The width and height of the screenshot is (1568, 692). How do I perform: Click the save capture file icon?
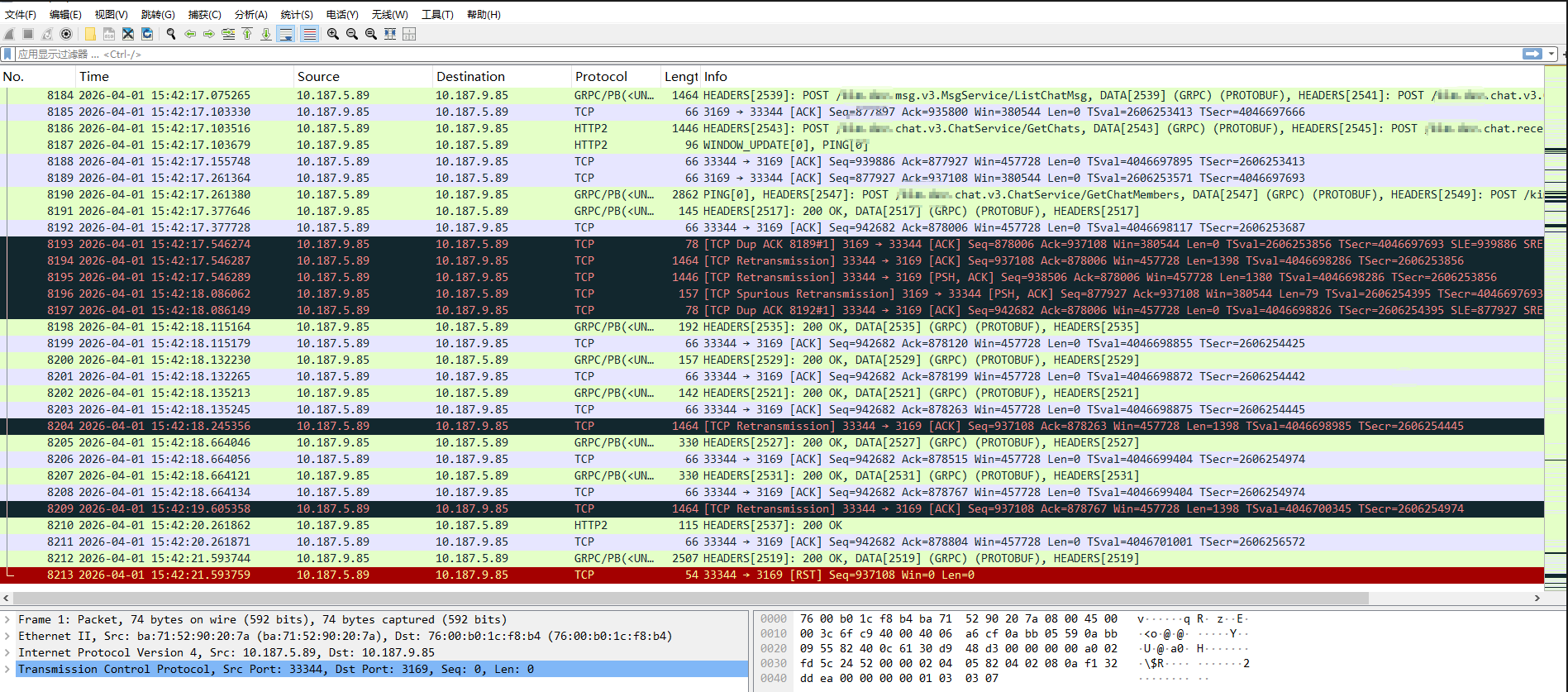[109, 34]
